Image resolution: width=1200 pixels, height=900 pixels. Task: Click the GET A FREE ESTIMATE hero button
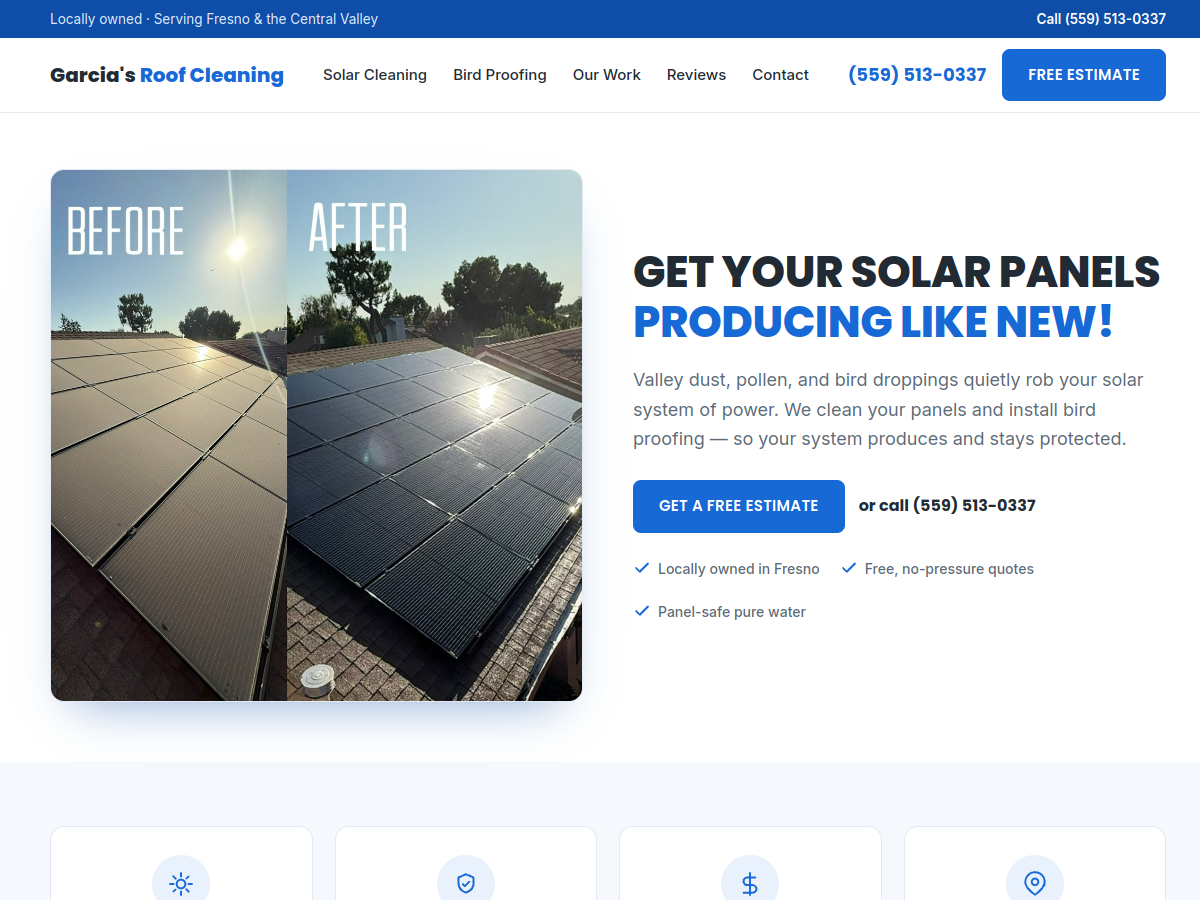tap(739, 506)
